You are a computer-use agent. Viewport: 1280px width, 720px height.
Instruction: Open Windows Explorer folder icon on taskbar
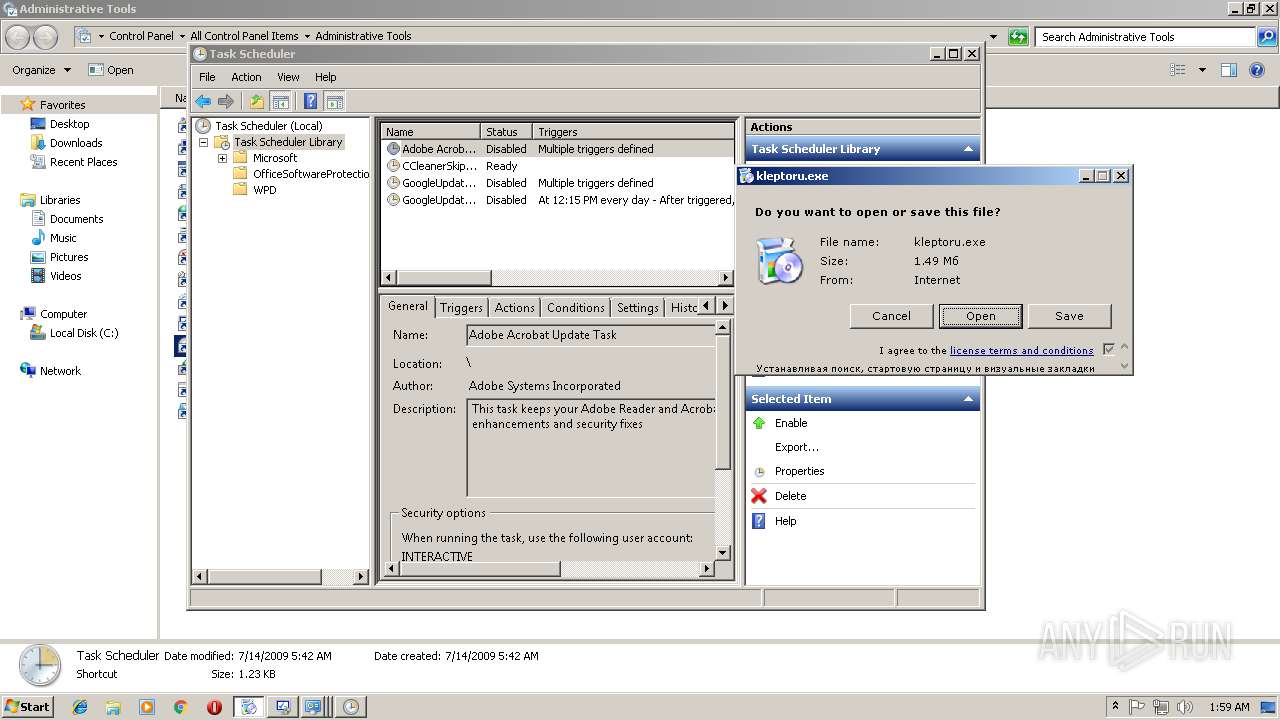pos(113,707)
